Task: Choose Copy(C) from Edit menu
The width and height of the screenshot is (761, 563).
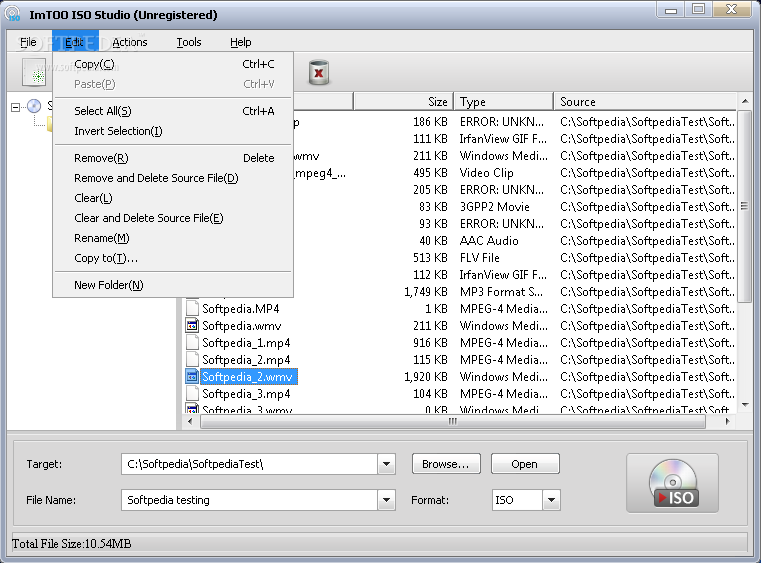Action: pyautogui.click(x=173, y=64)
